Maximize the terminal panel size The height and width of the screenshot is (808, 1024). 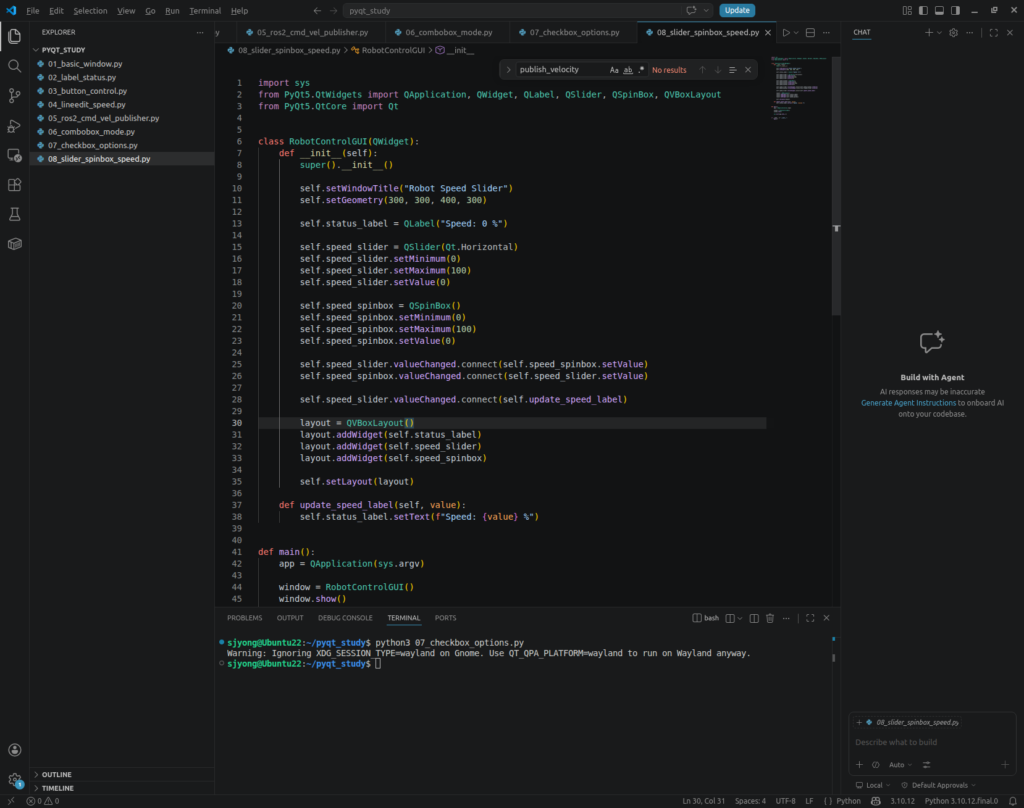click(x=810, y=618)
